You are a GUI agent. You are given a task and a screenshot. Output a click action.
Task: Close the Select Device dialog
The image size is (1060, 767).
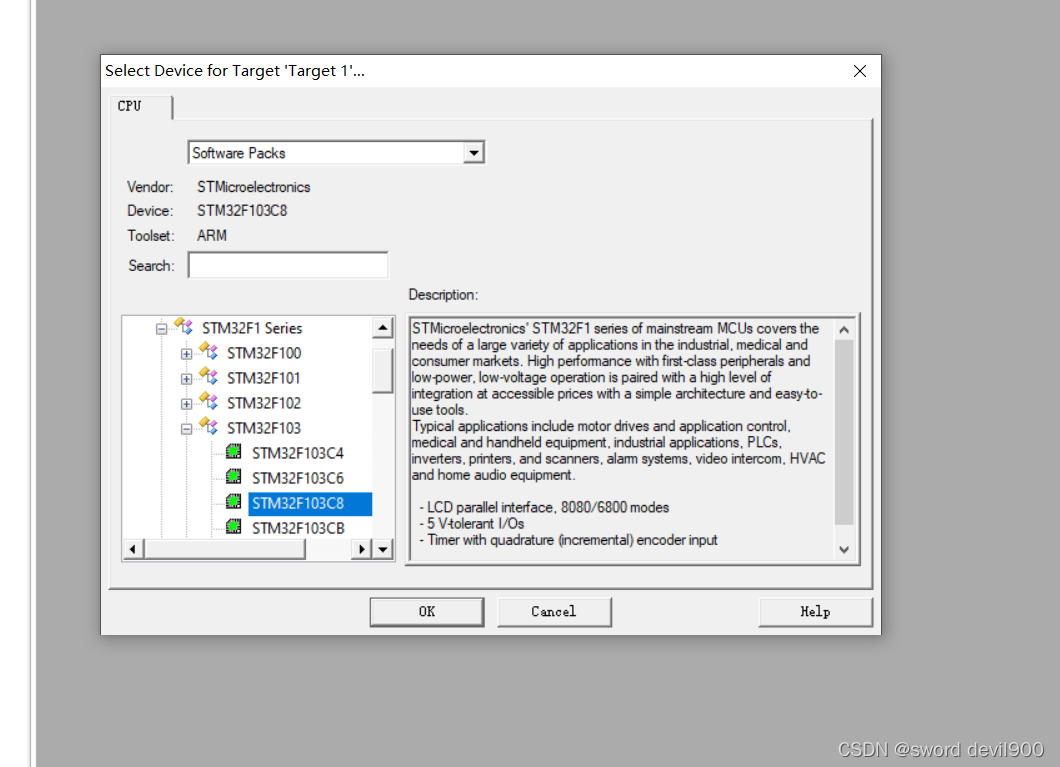pos(860,71)
